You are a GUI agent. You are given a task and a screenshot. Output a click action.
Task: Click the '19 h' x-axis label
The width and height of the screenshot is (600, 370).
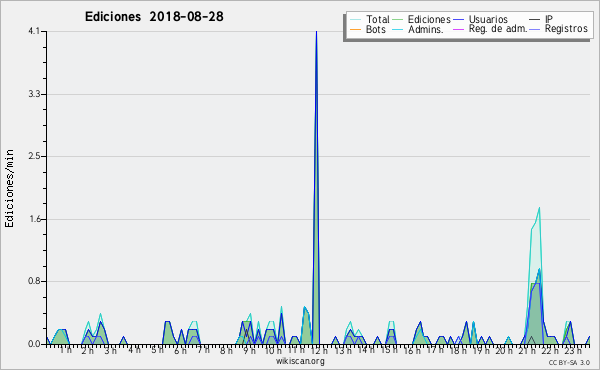(x=481, y=350)
